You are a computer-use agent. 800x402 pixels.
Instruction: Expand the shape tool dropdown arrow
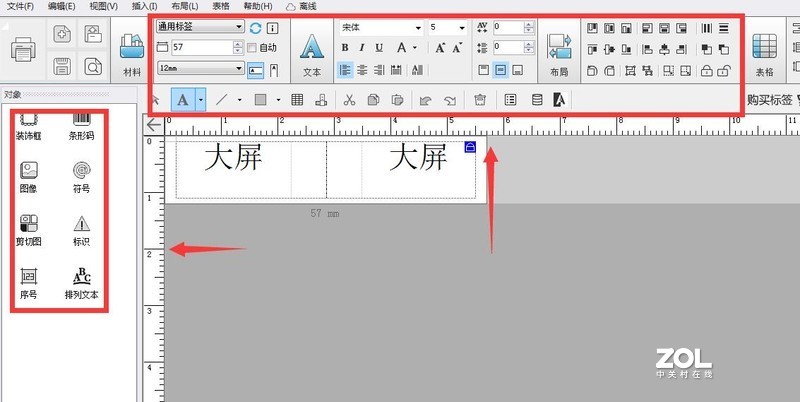[x=279, y=100]
